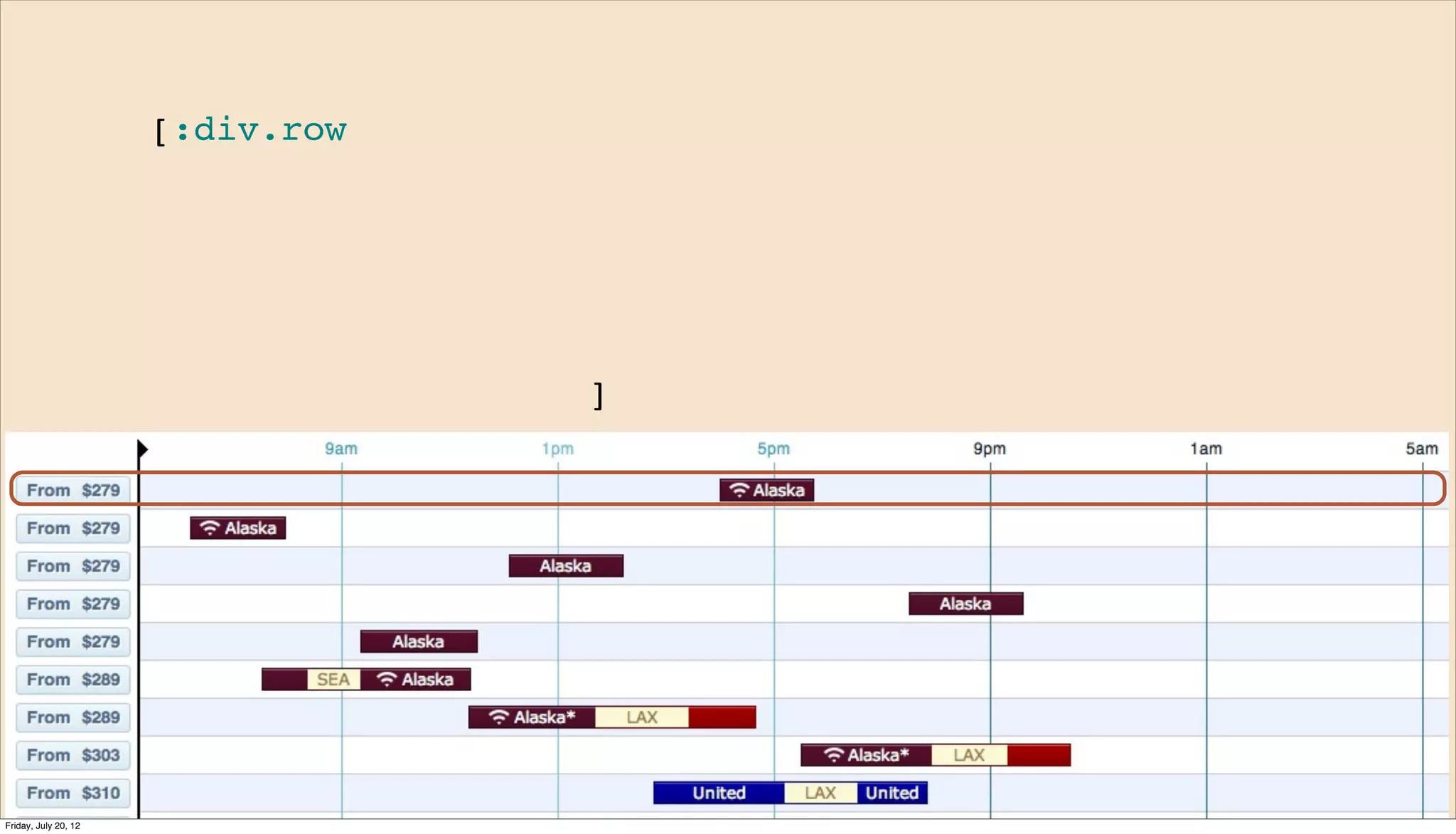Click the Alaska* segment in the $303 row

pos(866,755)
